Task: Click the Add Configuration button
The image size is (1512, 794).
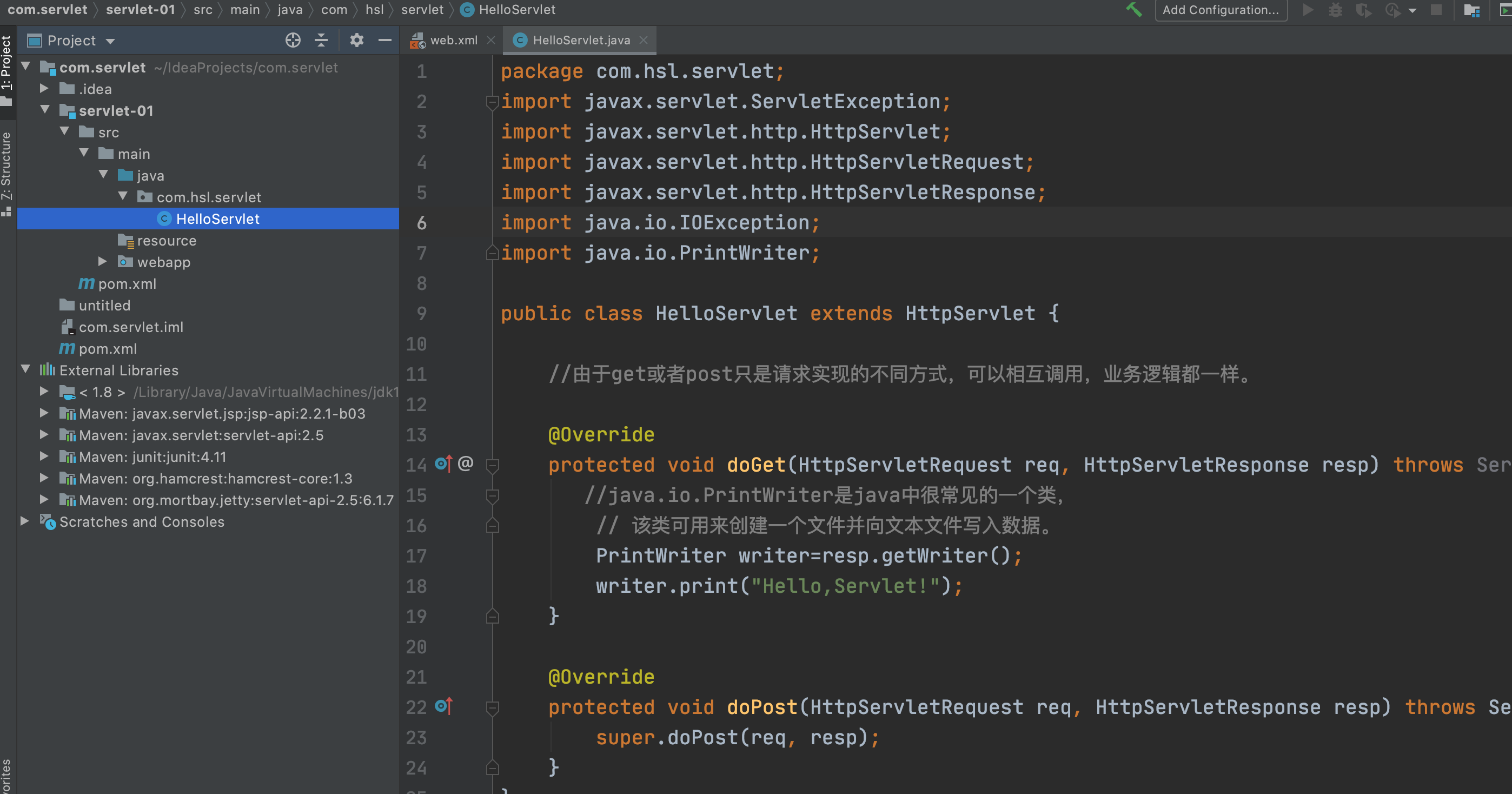Action: click(x=1221, y=10)
